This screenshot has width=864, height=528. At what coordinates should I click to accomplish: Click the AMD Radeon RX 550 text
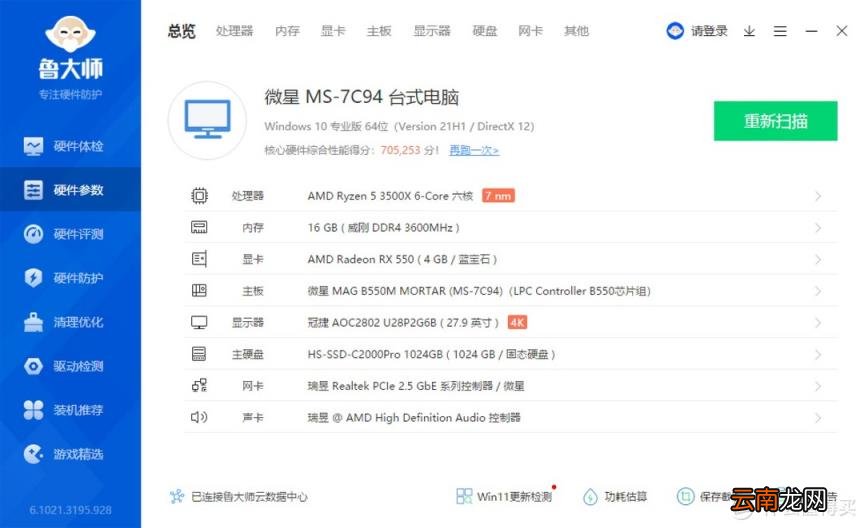pyautogui.click(x=402, y=259)
